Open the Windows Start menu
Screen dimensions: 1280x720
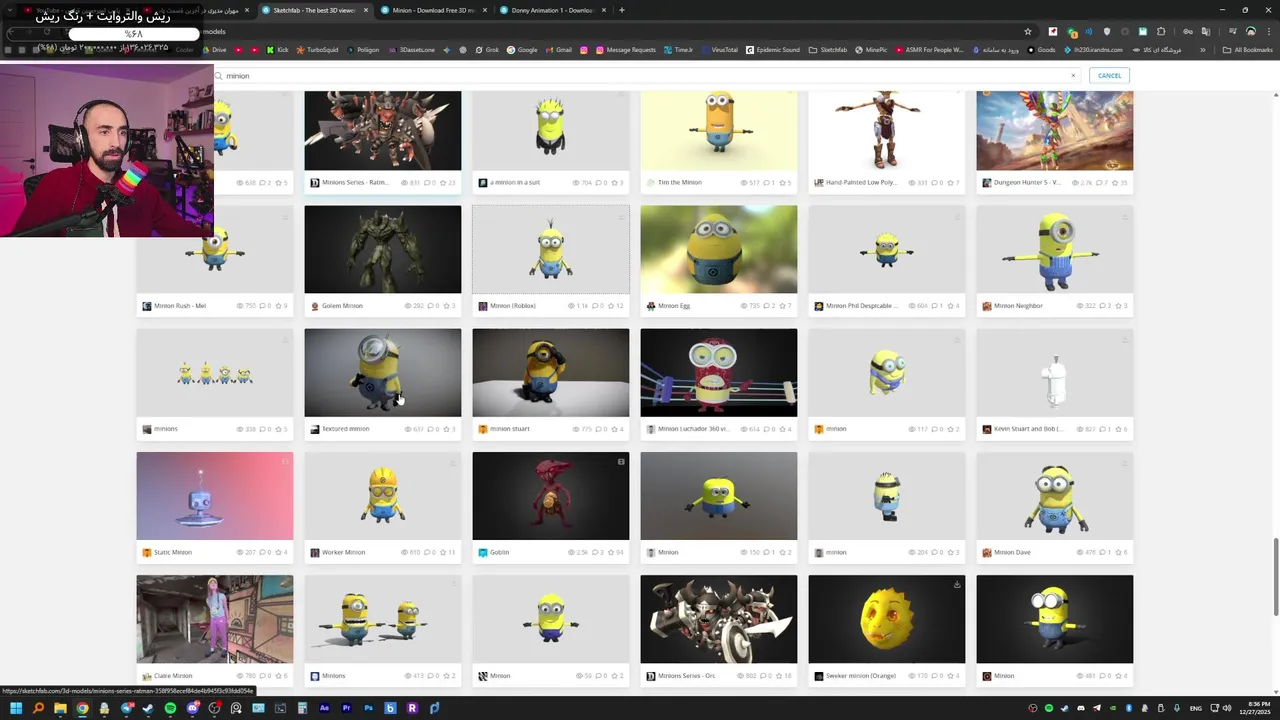[16, 708]
